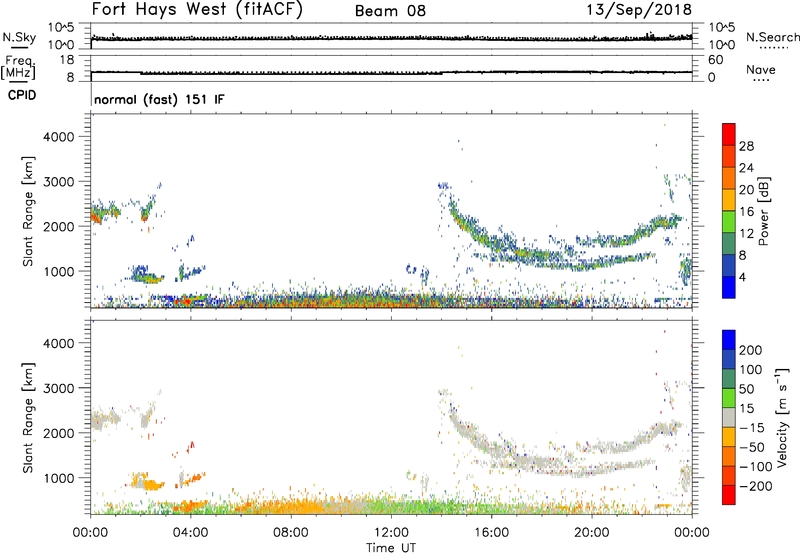Viewport: 800px width, 554px height.
Task: Pick the red bottom segment of the velocity colorbar
Action: (x=729, y=495)
